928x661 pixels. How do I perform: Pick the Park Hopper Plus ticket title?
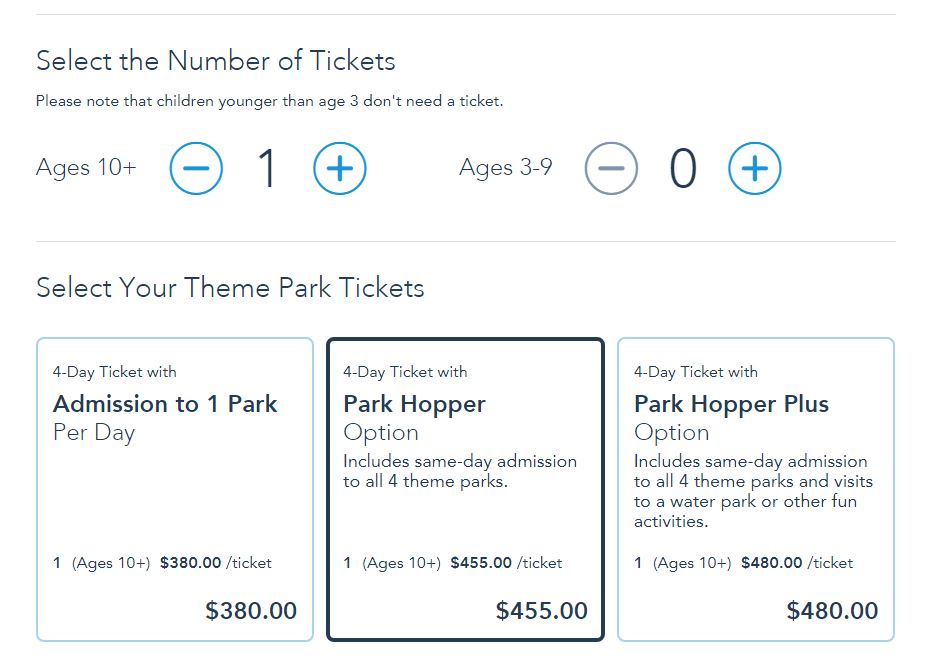click(x=731, y=404)
